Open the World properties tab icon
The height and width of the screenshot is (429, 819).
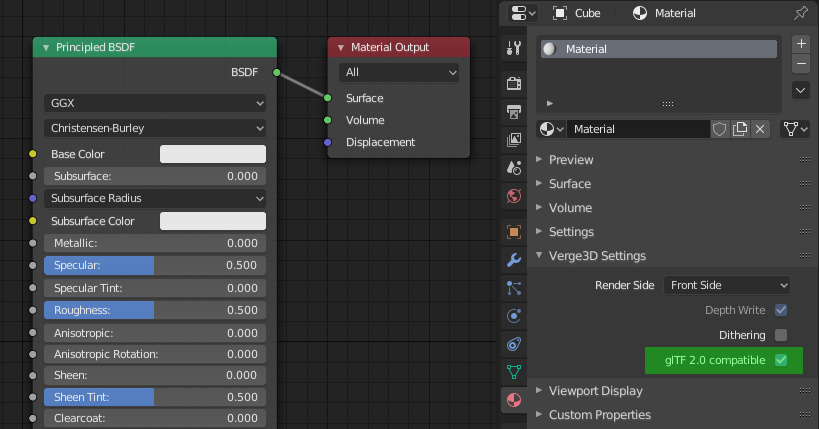coord(514,196)
